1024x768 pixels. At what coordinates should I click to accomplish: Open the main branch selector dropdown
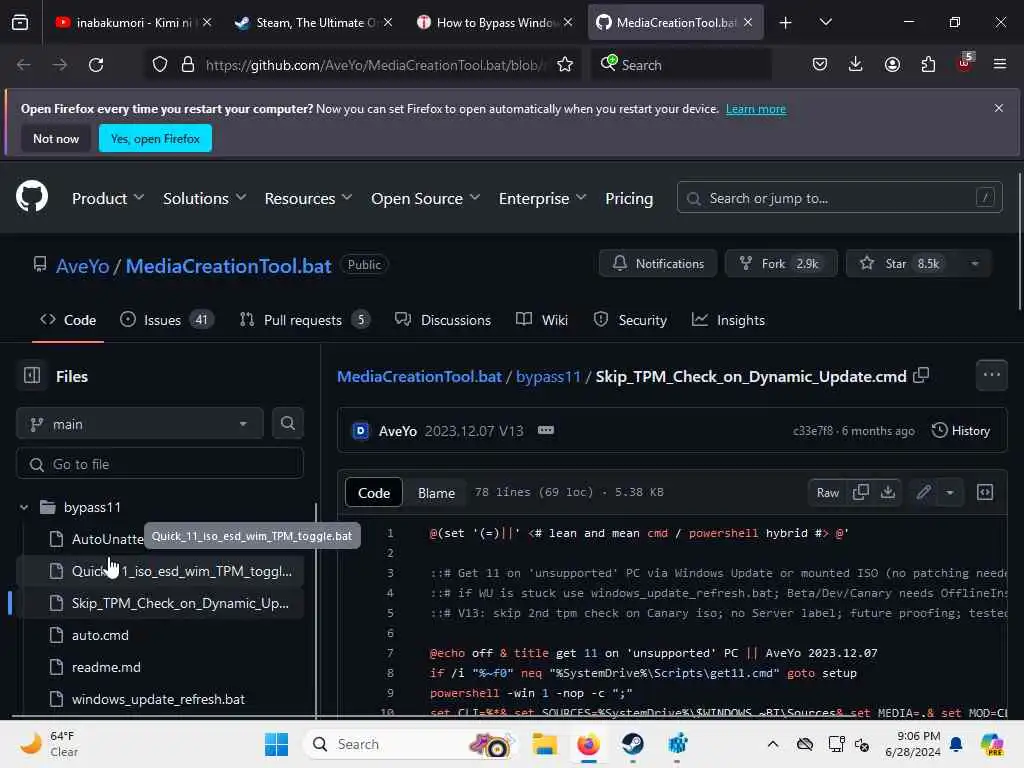tap(140, 424)
